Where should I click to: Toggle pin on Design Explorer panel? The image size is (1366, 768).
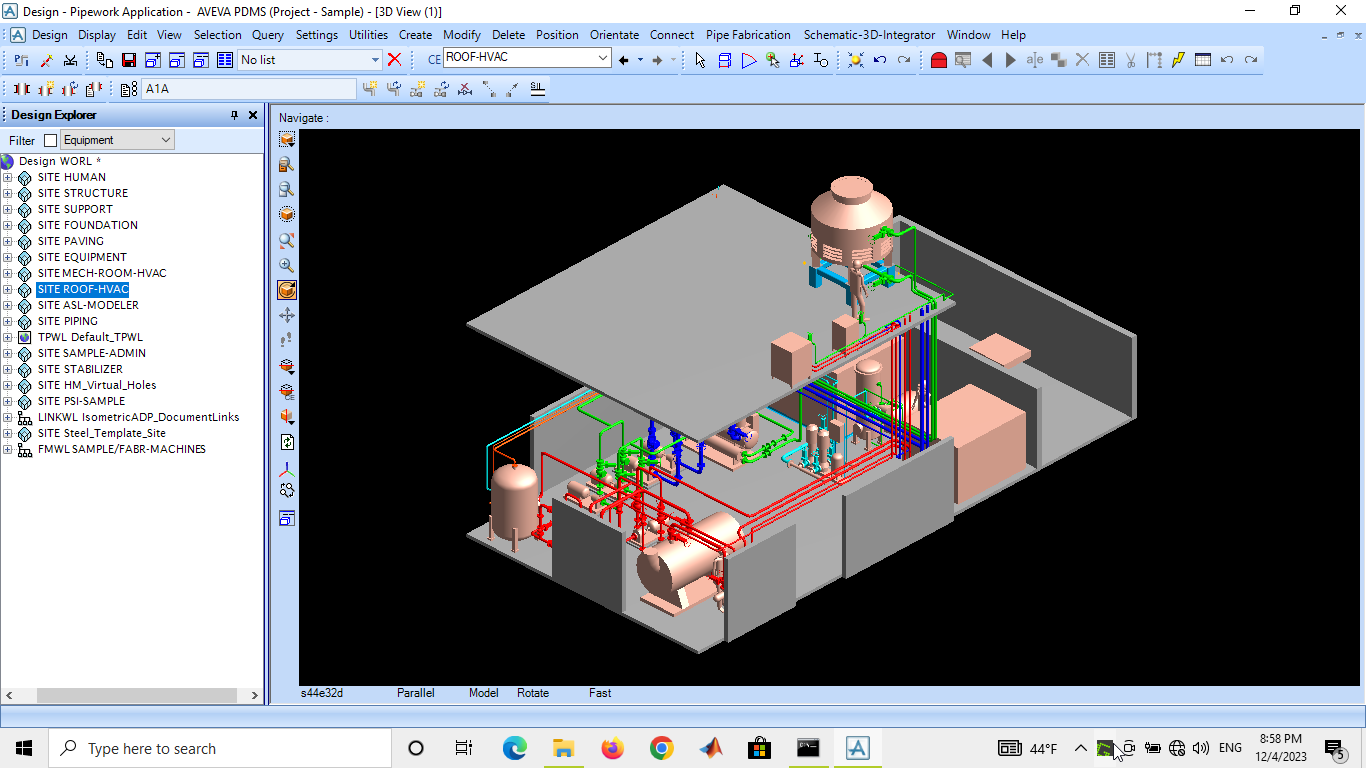(235, 115)
